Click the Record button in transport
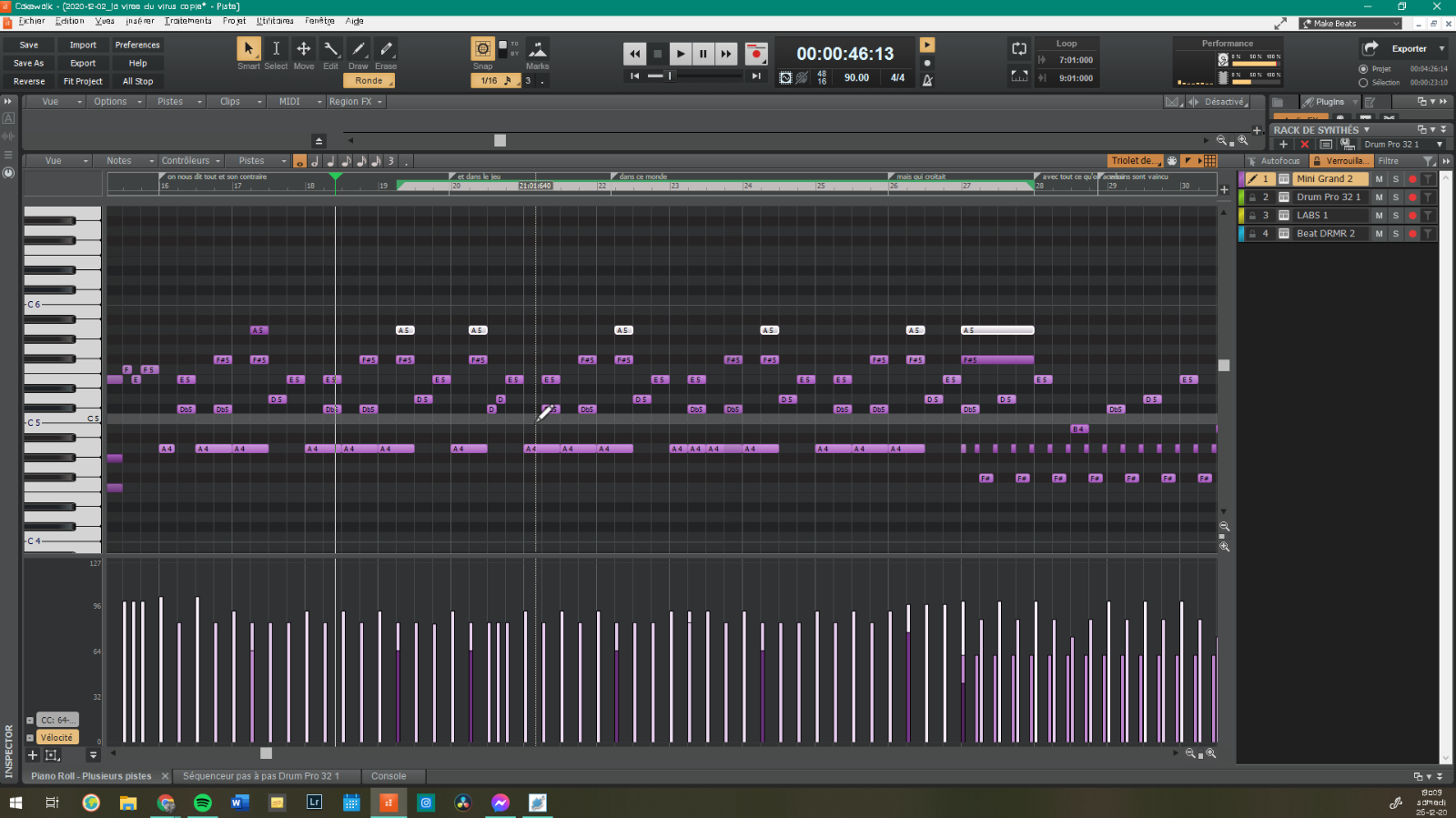Viewport: 1456px width, 818px height. coord(755,54)
